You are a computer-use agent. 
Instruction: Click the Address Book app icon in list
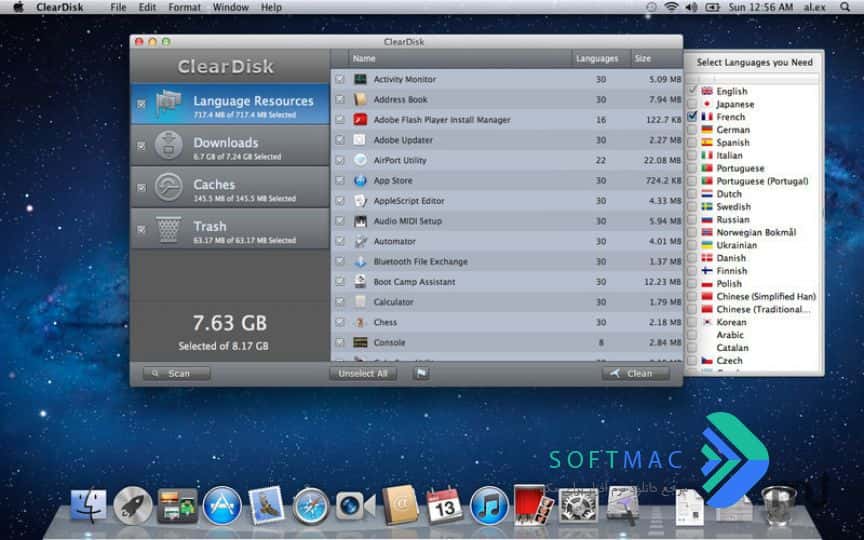(x=360, y=100)
